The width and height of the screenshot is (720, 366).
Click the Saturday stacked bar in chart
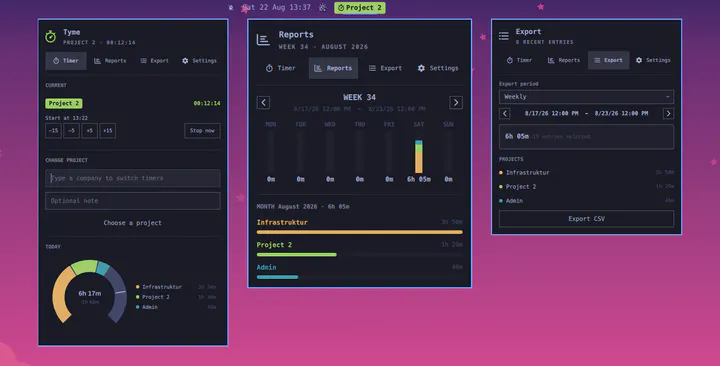click(x=419, y=157)
